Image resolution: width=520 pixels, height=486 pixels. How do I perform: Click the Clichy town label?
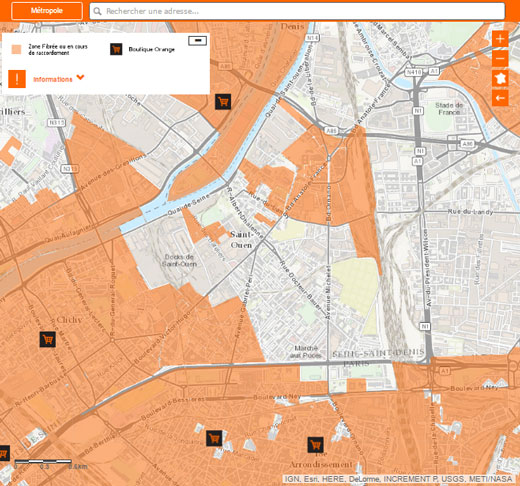coord(69,320)
